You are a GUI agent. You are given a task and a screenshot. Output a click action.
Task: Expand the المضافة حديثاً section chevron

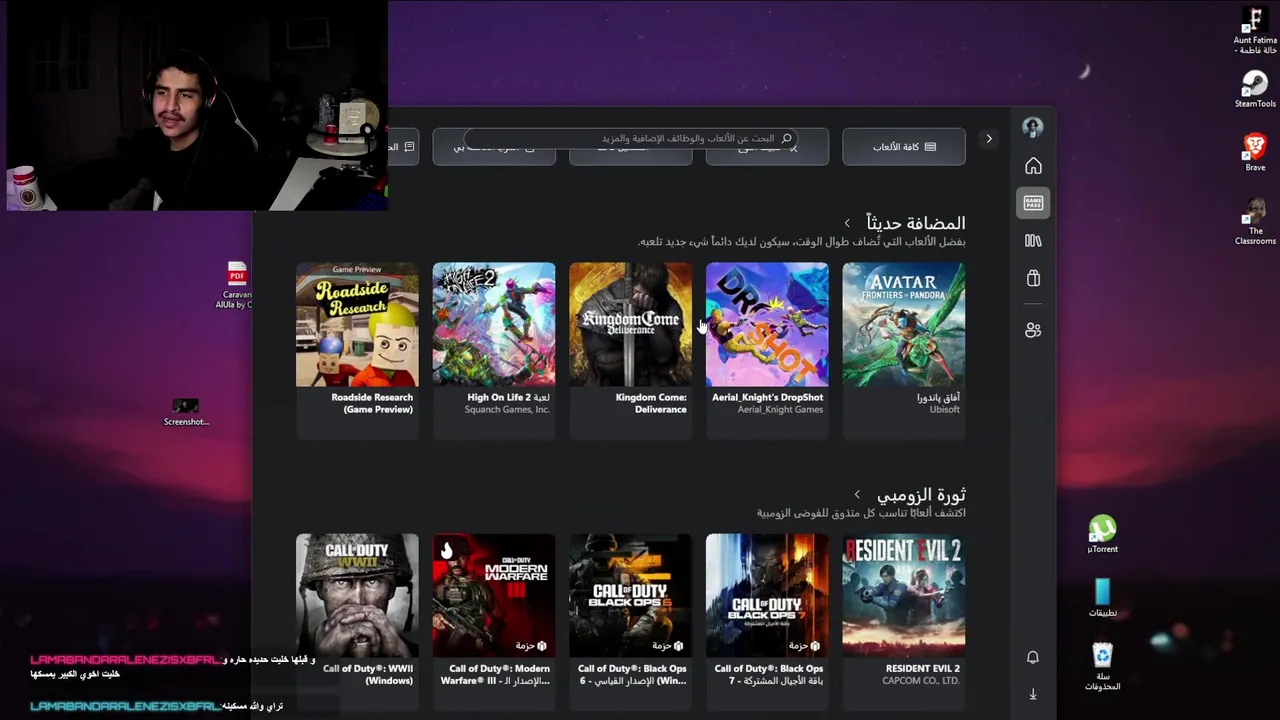tap(847, 223)
